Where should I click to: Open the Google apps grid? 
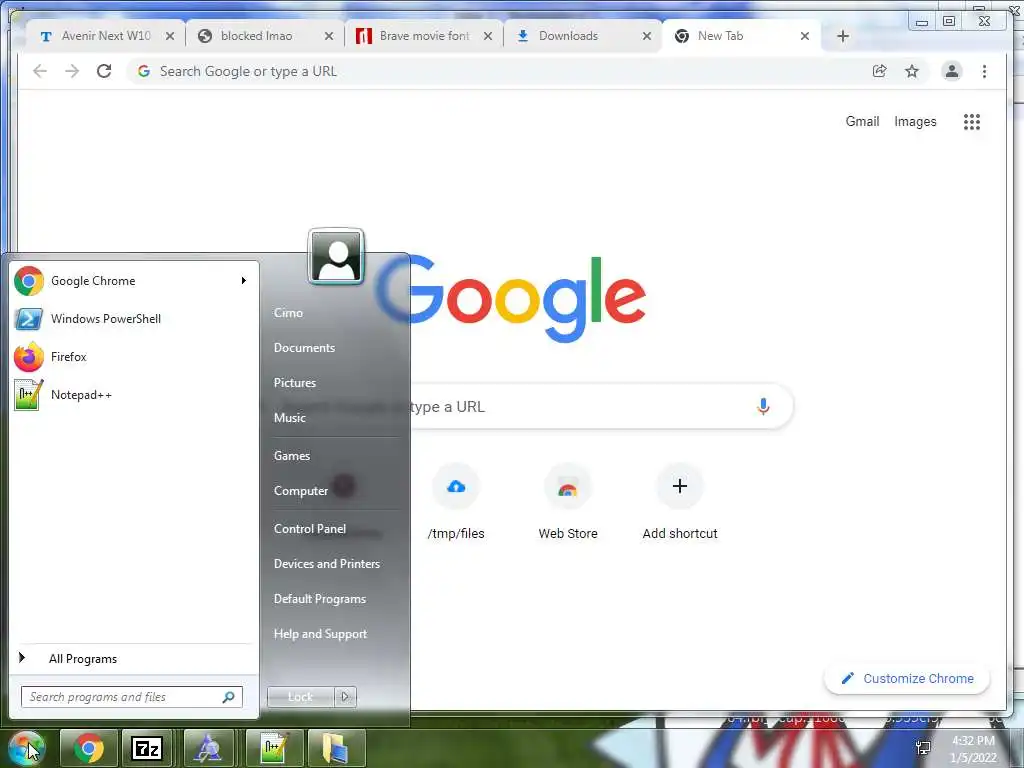[x=972, y=121]
